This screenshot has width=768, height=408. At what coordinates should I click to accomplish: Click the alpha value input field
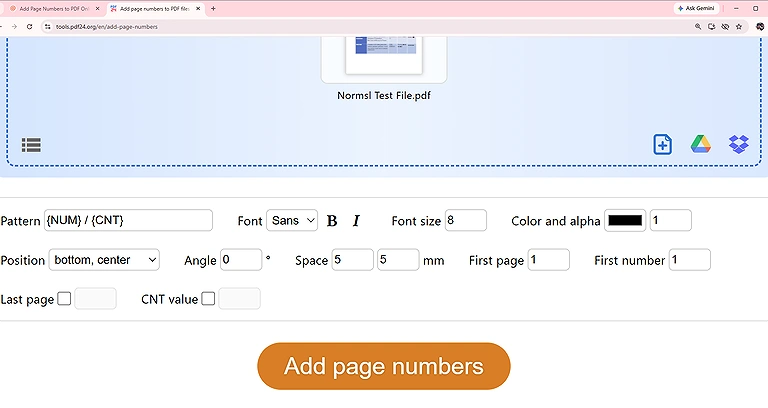coord(671,220)
